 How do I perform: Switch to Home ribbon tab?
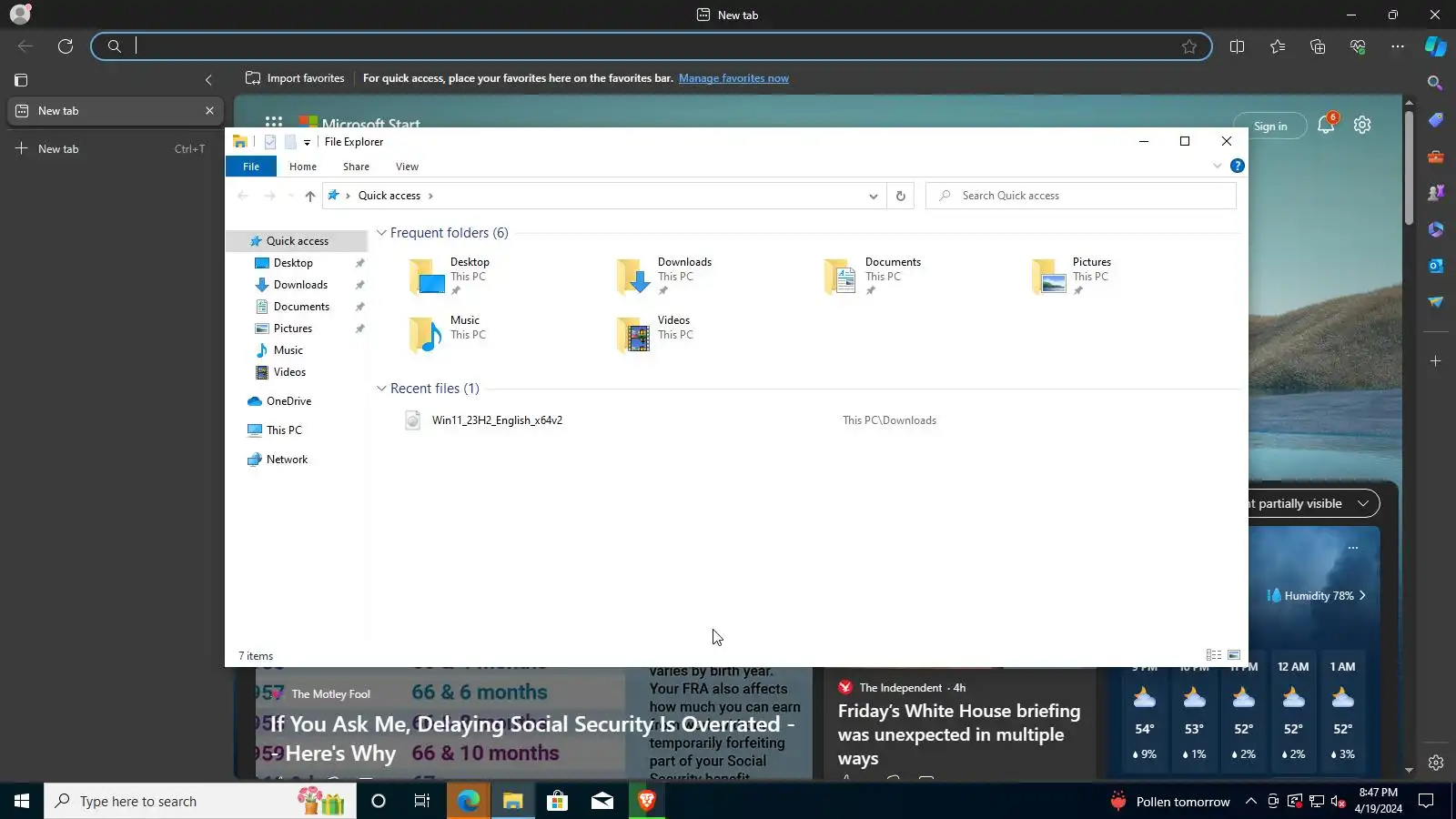303,167
